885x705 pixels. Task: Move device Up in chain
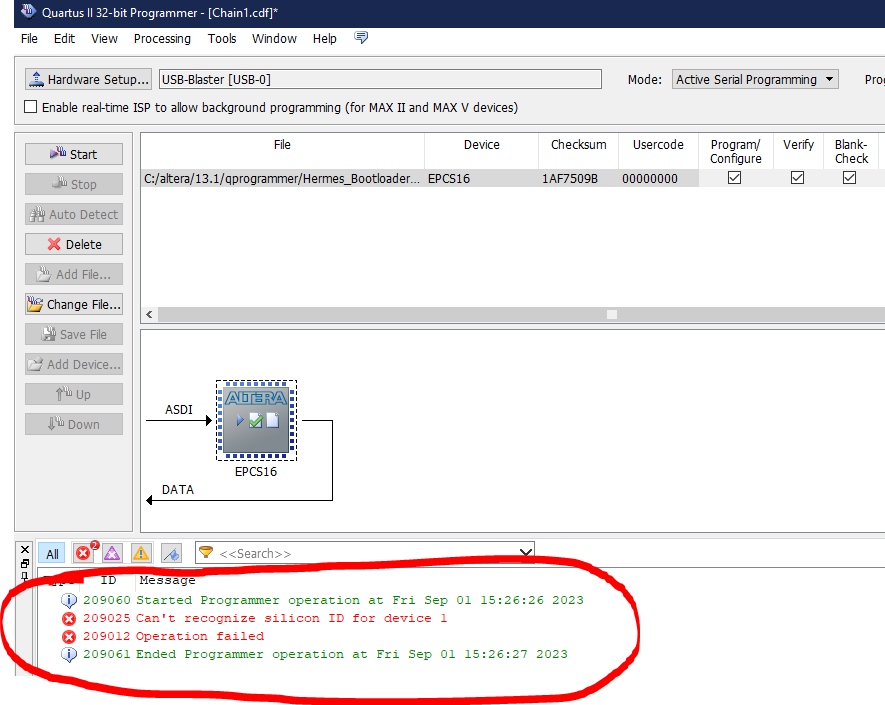pyautogui.click(x=74, y=394)
